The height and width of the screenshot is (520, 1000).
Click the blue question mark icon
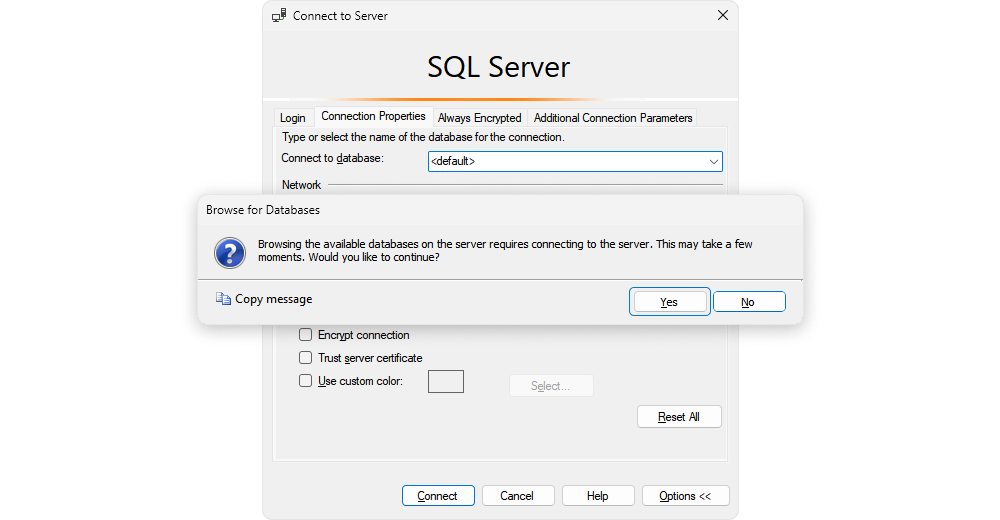point(230,252)
